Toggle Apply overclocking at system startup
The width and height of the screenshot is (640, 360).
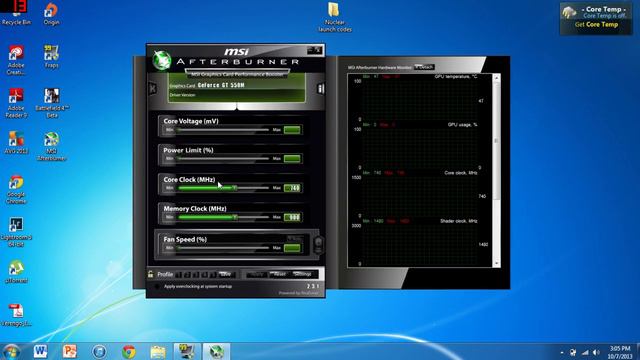157,287
